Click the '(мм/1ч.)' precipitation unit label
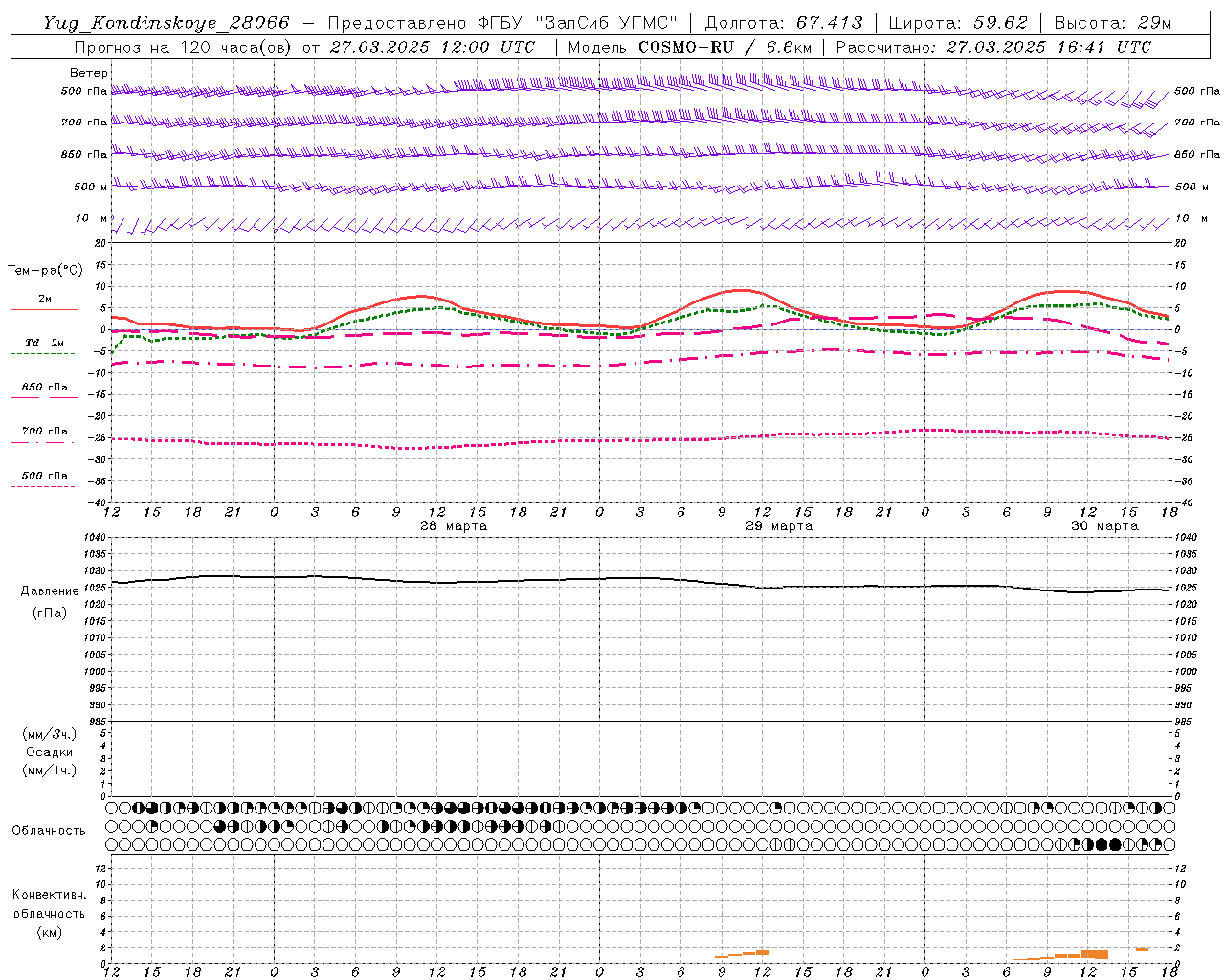Screen dimensions: 1225x980 [x=50, y=770]
